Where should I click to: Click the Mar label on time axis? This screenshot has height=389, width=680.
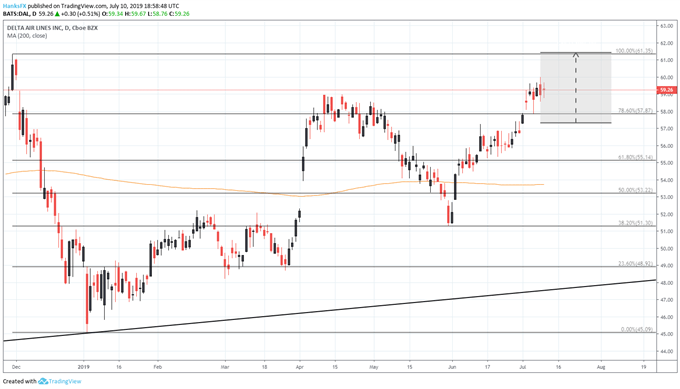coord(225,367)
